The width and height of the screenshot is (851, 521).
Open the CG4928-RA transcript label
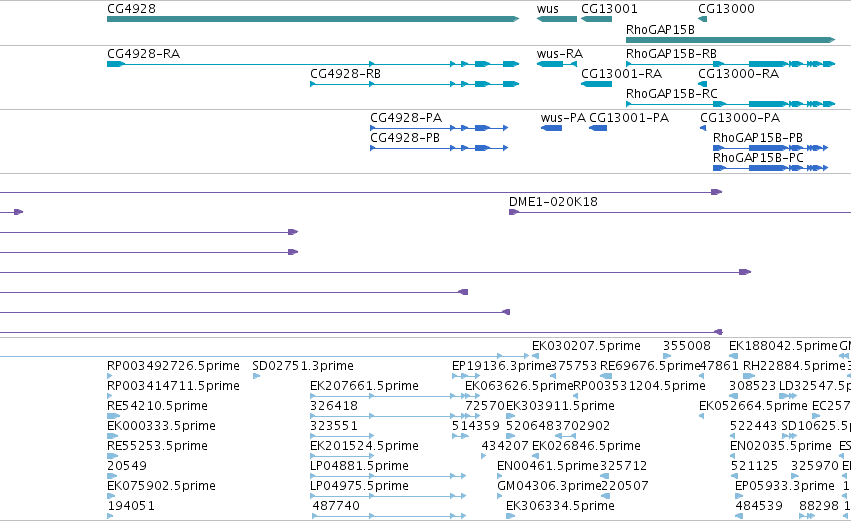[143, 54]
